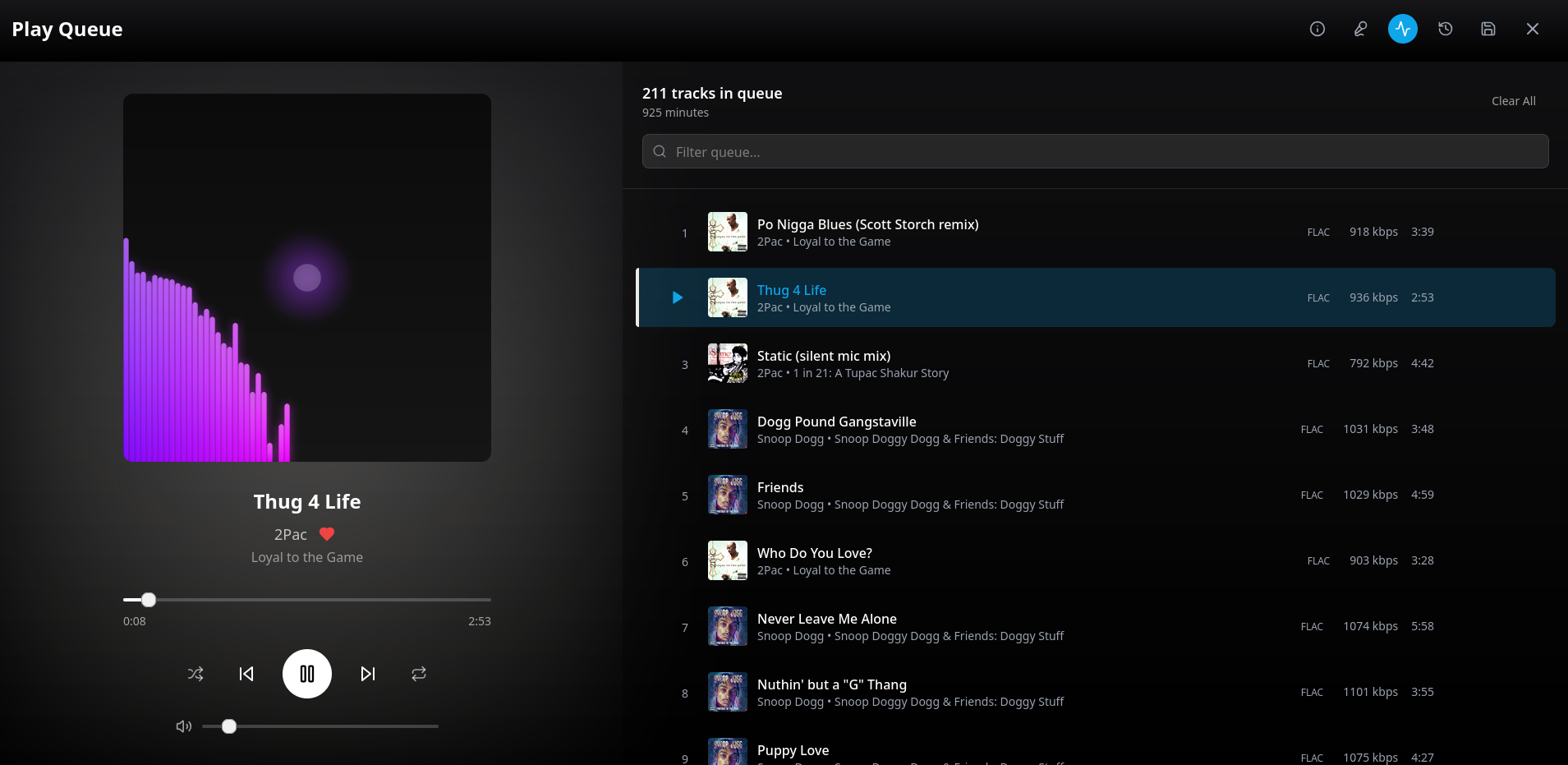The width and height of the screenshot is (1568, 765).
Task: Open play history icon
Action: coord(1446,29)
